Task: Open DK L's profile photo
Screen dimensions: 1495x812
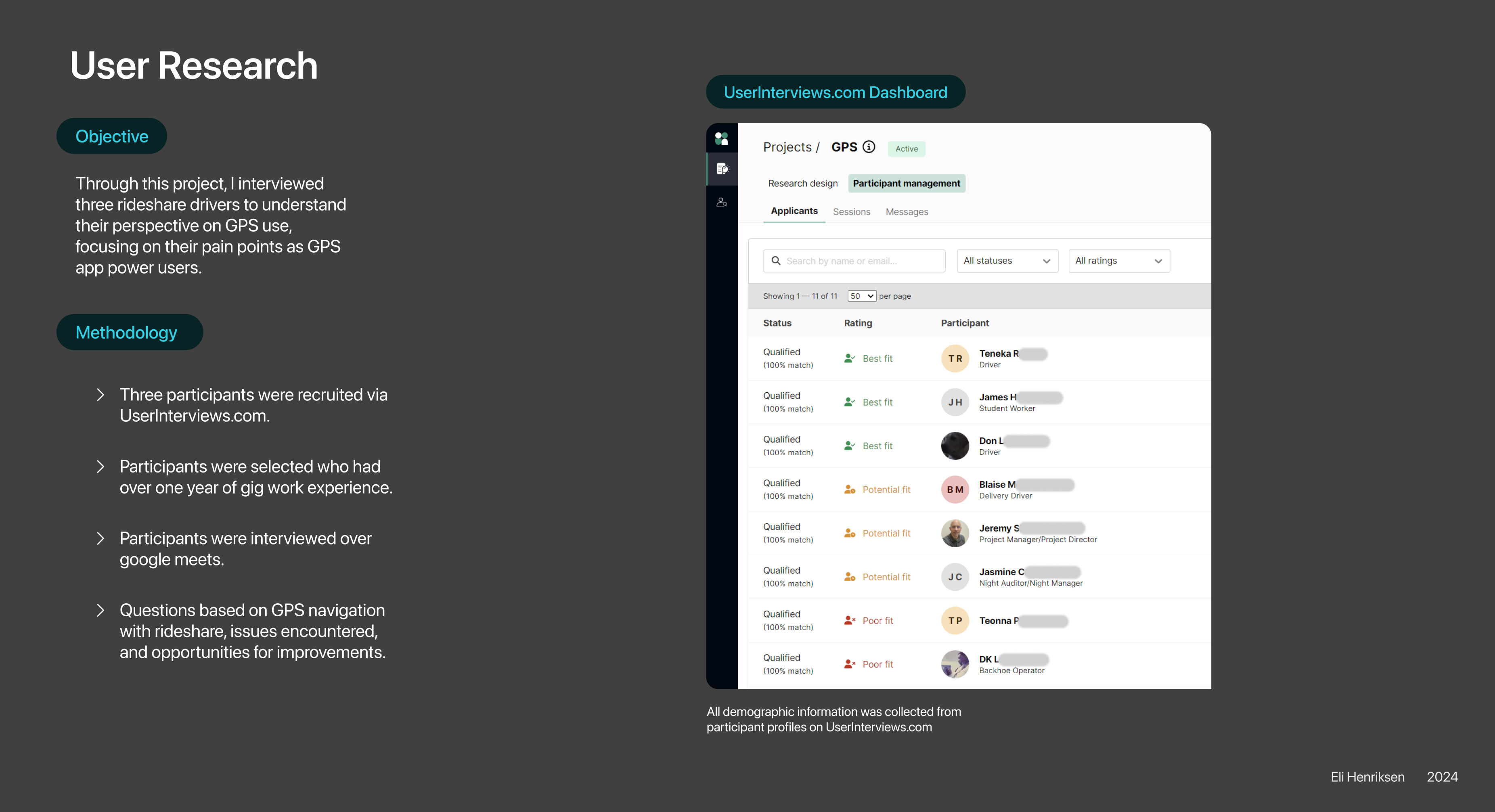Action: [955, 663]
